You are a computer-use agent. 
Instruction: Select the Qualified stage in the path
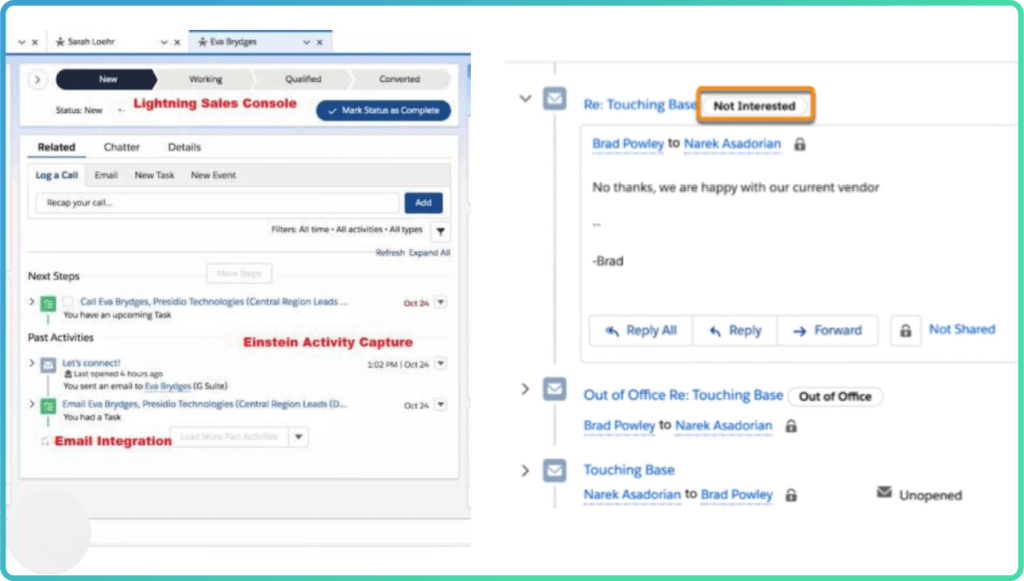303,79
